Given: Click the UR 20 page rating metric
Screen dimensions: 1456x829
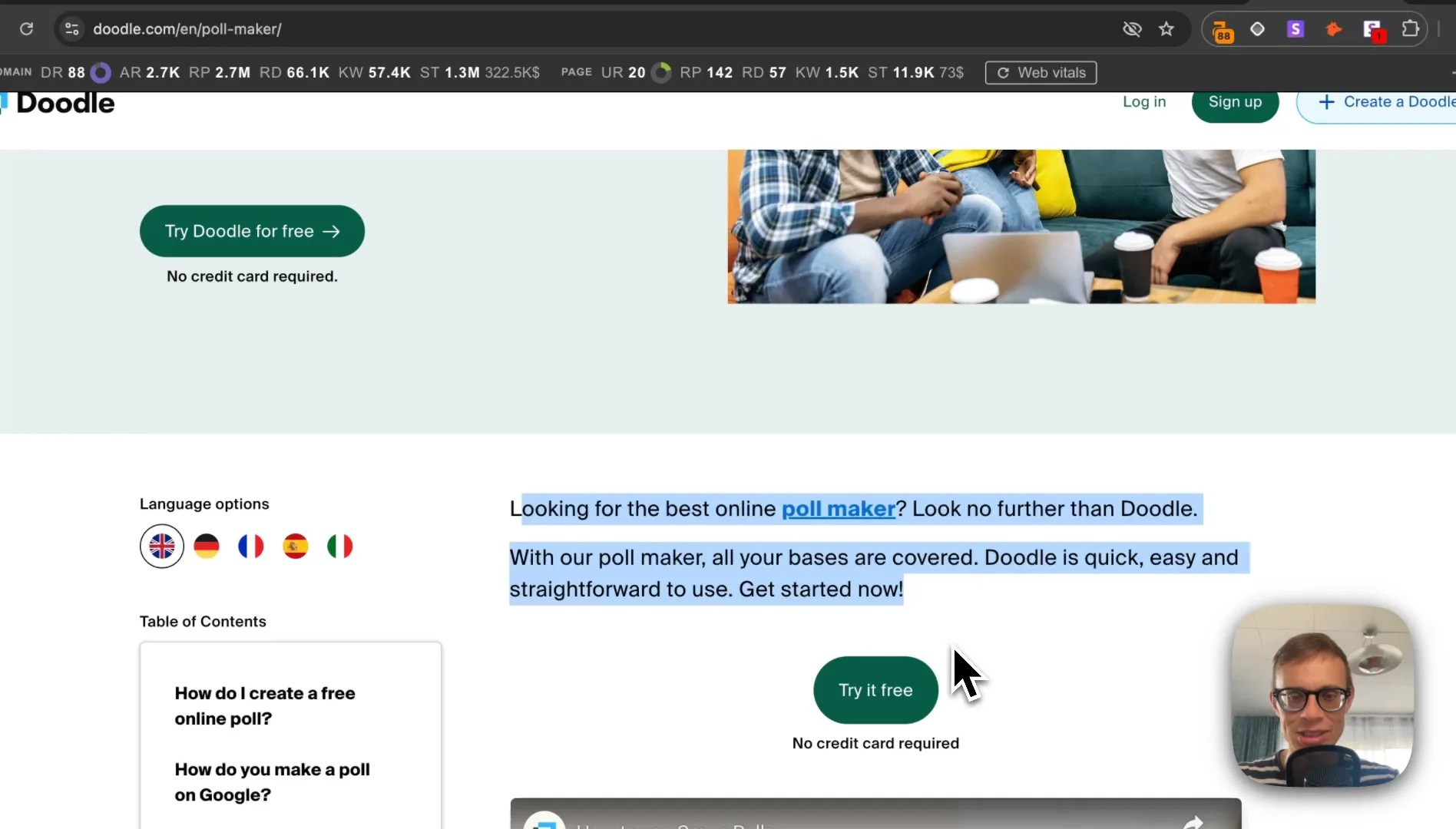Looking at the screenshot, I should (x=636, y=73).
